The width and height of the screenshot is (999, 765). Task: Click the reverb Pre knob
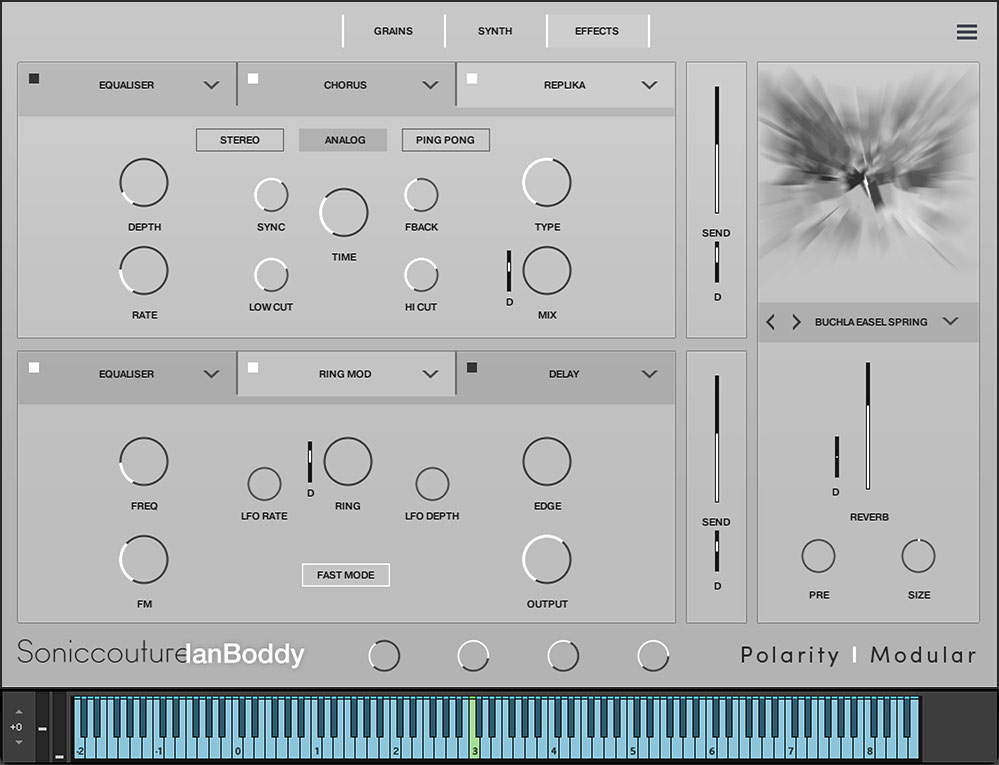click(818, 556)
